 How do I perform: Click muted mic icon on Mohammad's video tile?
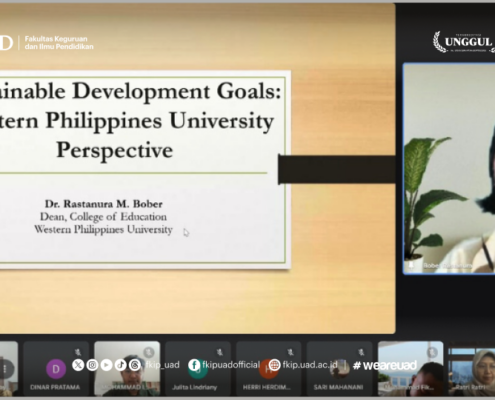149,352
